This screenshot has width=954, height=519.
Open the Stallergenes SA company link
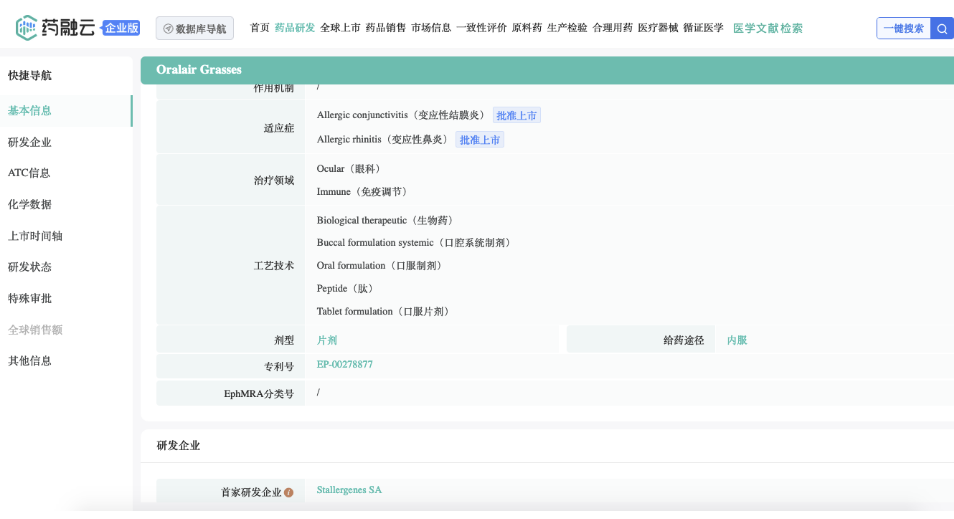[x=349, y=490]
